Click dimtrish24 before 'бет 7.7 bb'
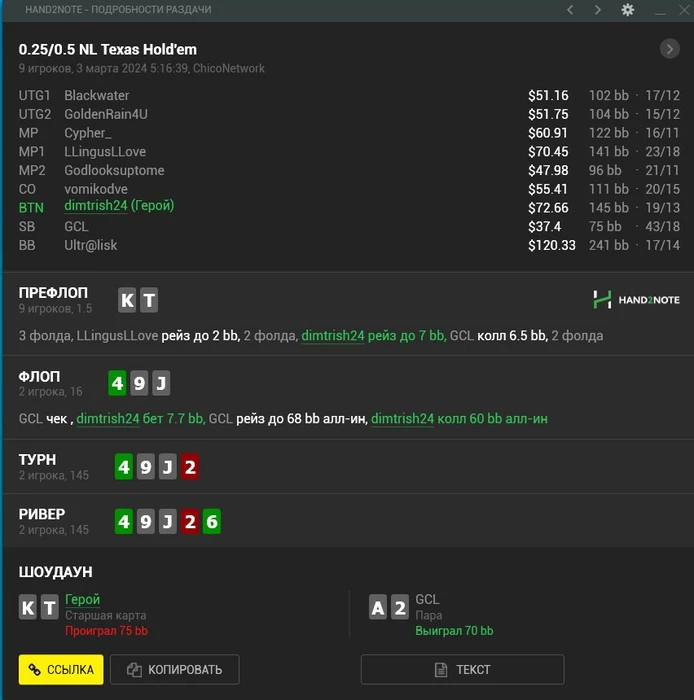The width and height of the screenshot is (694, 700). tap(108, 419)
